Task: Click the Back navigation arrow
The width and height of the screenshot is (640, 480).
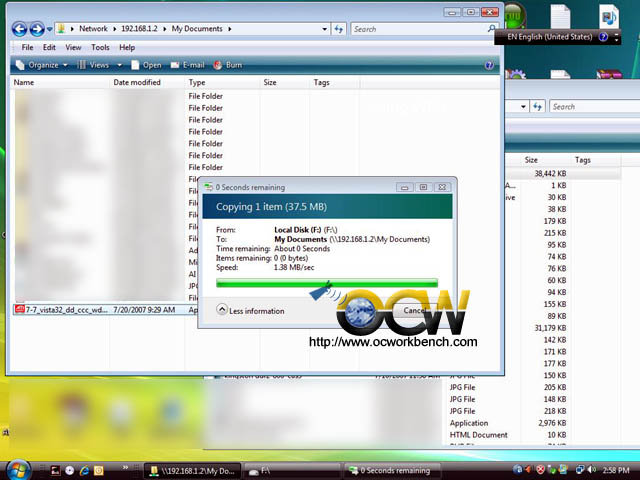Action: (x=19, y=29)
